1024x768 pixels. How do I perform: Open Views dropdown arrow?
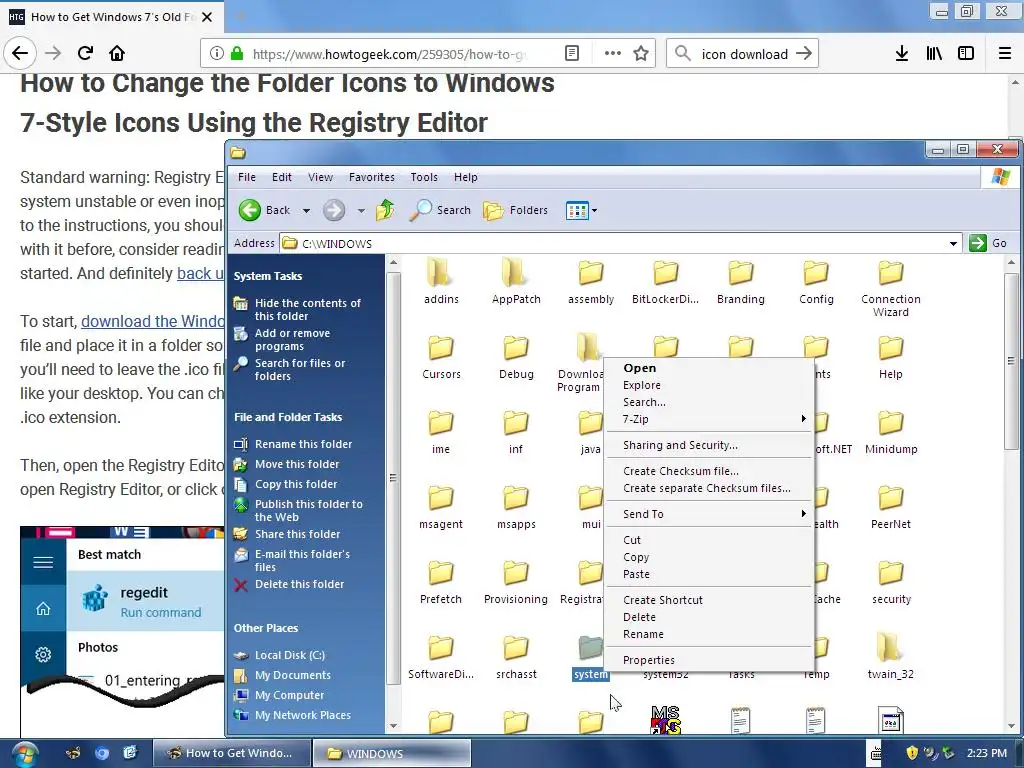pyautogui.click(x=594, y=211)
